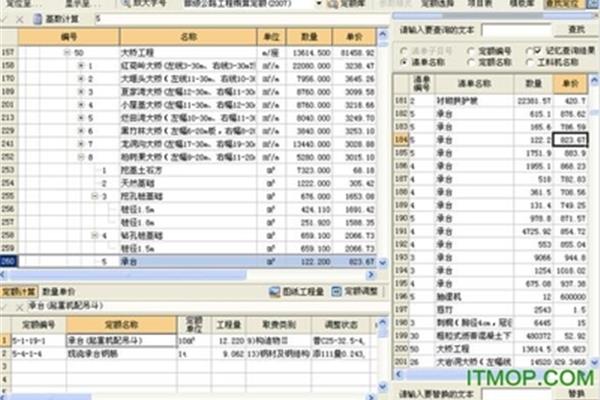Switch to the 项目表 tab

480,4
